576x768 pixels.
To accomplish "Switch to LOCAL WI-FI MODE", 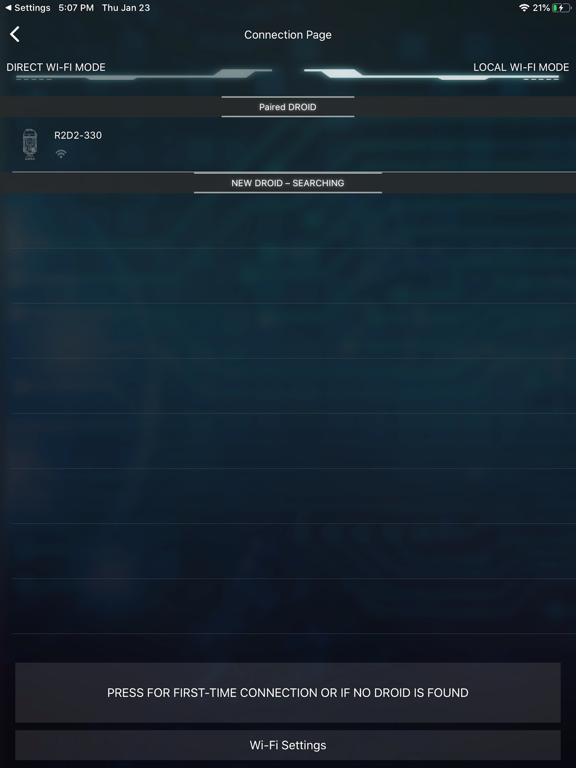I will point(521,67).
